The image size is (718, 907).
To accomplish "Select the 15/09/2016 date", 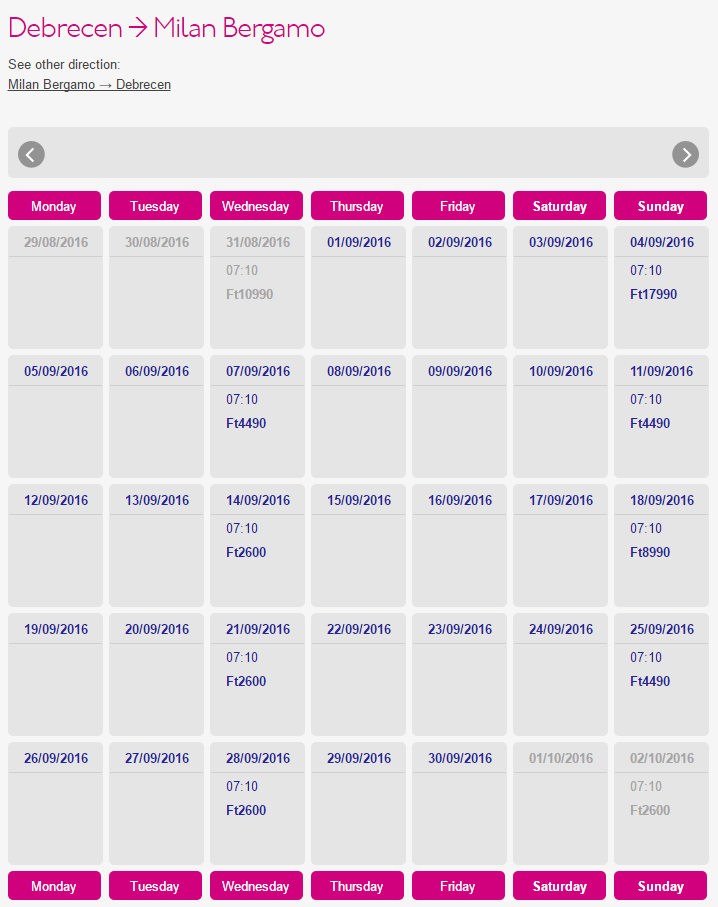I will (359, 500).
